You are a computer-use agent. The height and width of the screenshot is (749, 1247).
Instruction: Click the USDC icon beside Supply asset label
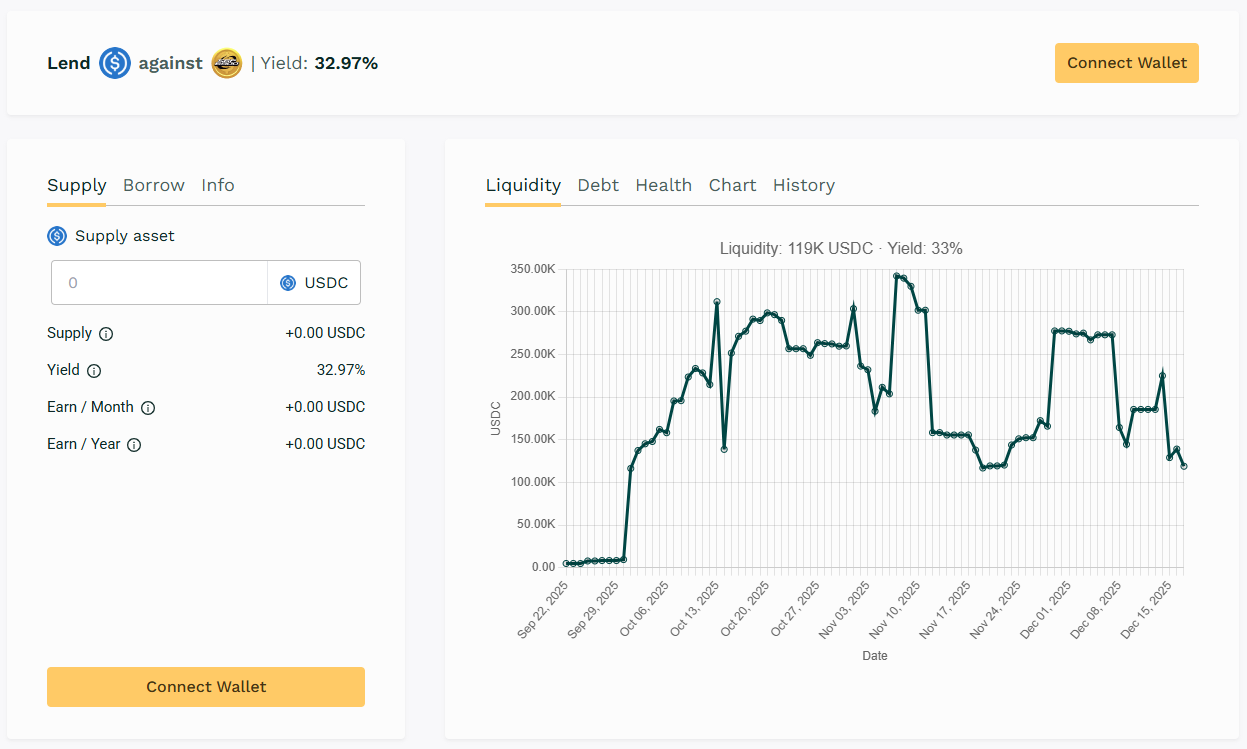coord(57,236)
